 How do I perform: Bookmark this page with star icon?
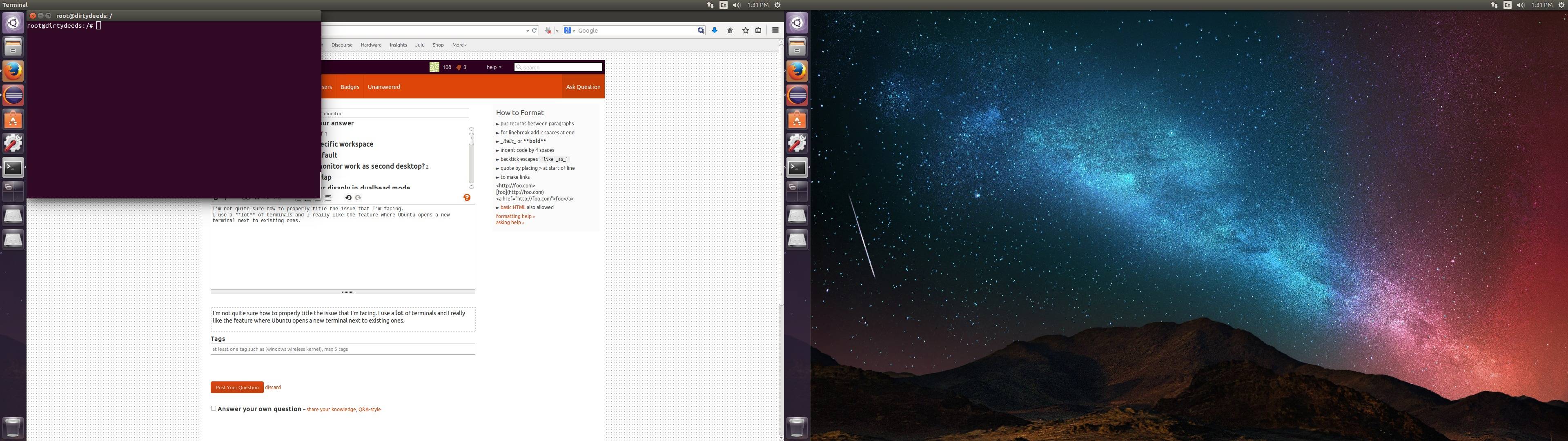745,31
